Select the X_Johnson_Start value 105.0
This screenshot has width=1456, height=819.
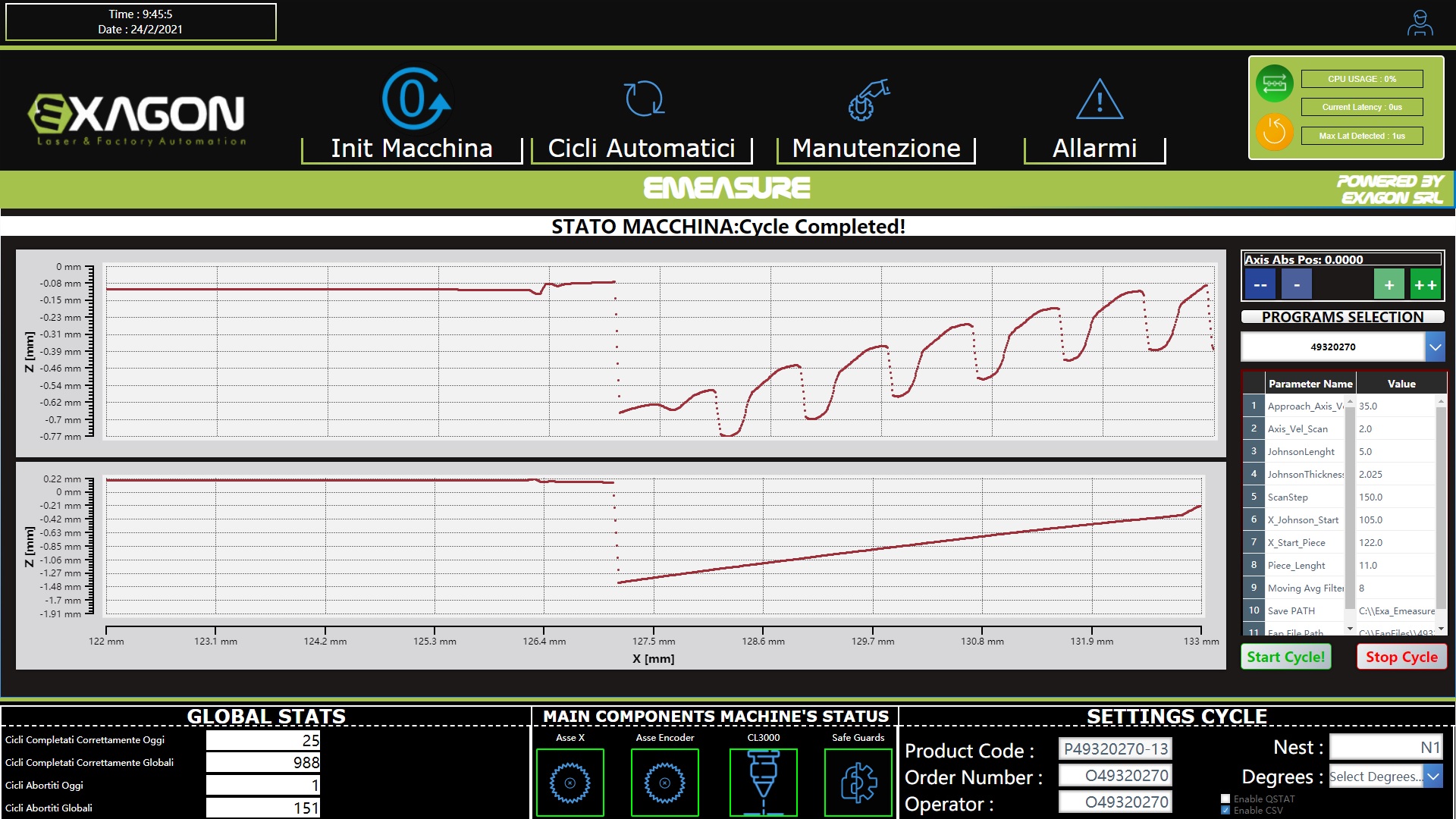(1395, 519)
